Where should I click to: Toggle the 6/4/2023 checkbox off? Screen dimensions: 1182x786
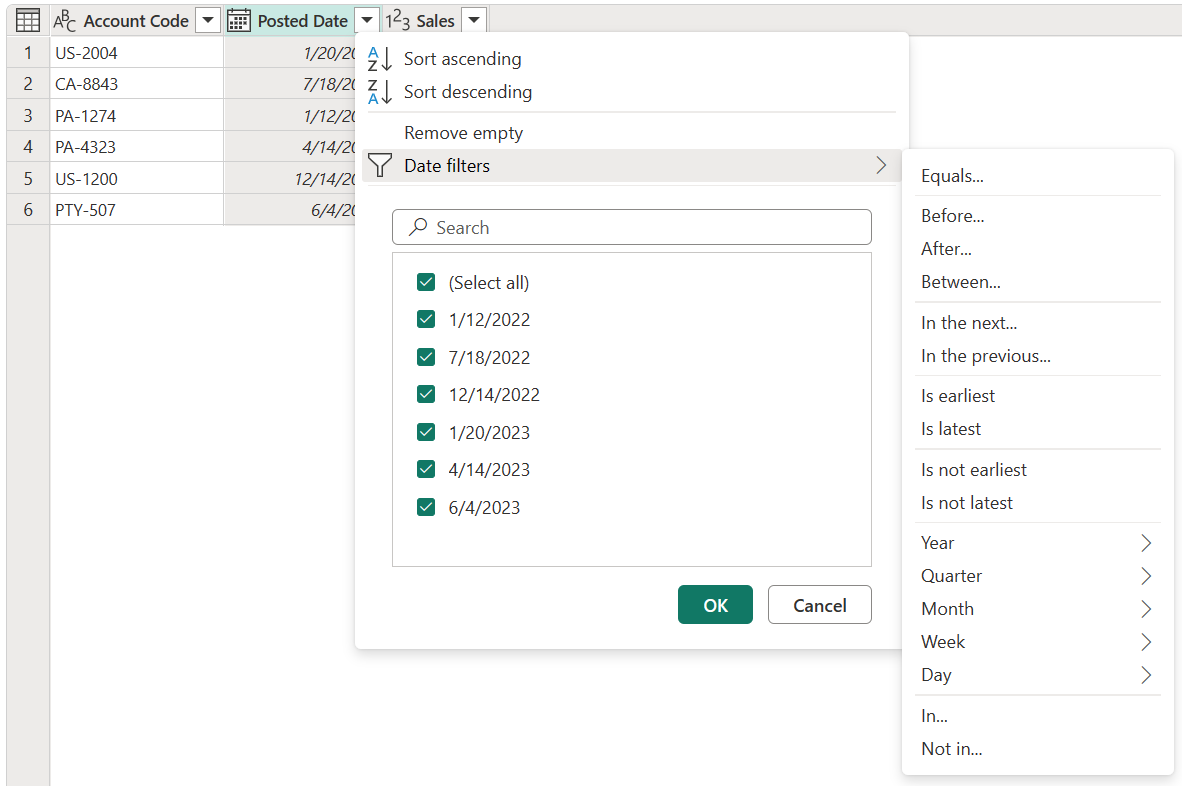pyautogui.click(x=426, y=507)
